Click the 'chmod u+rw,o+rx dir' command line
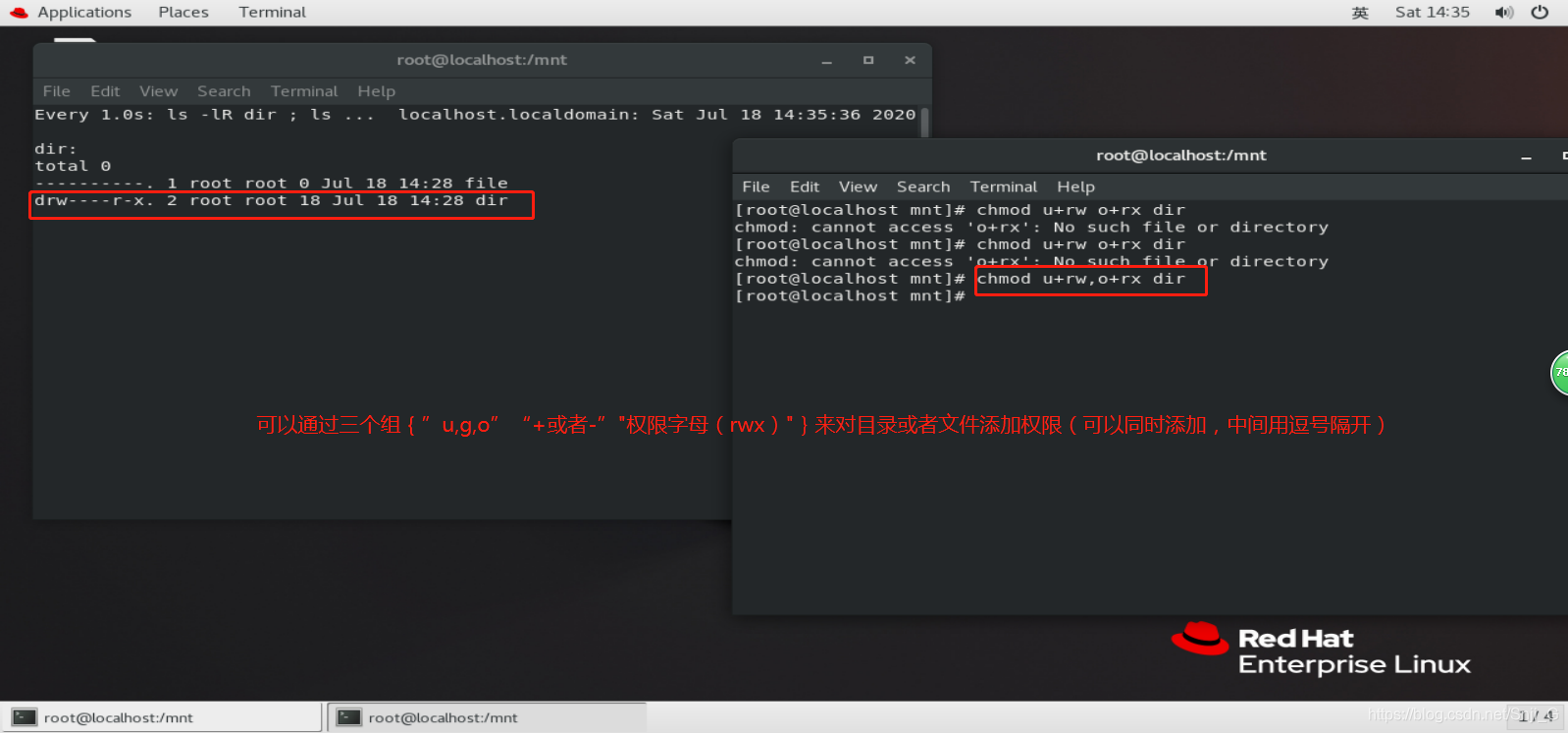 coord(1080,279)
